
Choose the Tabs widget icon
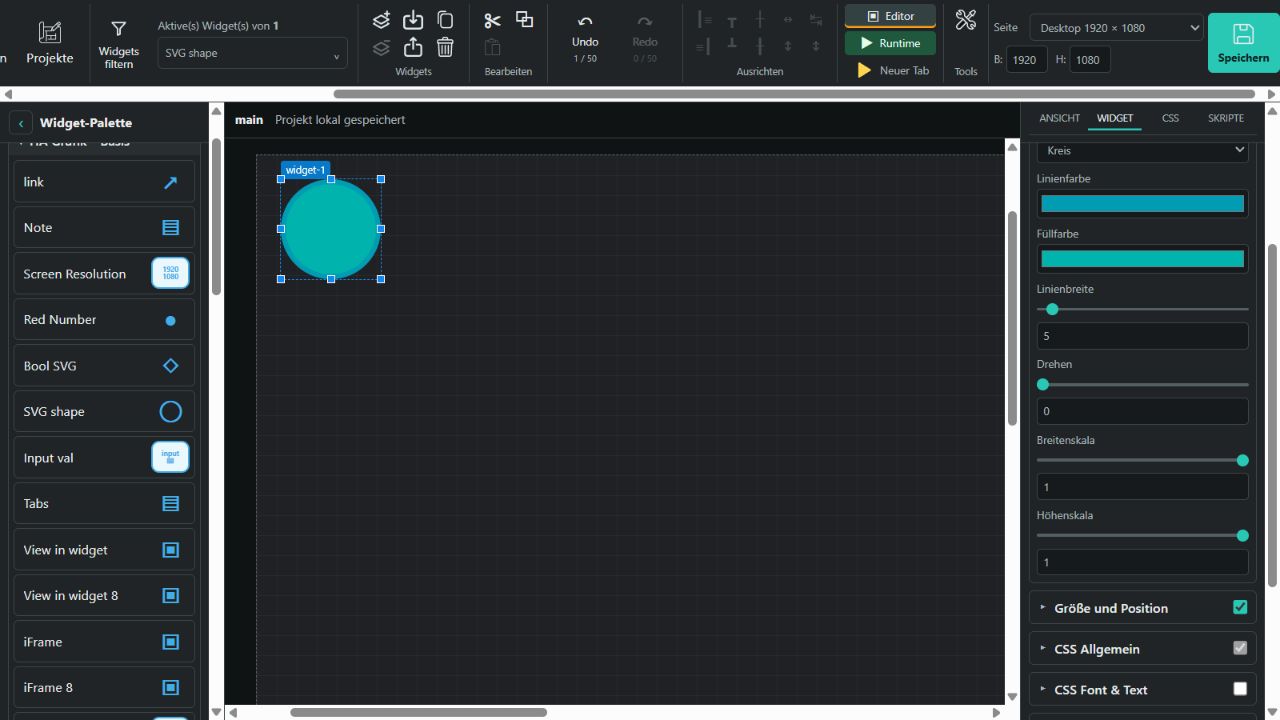click(171, 504)
